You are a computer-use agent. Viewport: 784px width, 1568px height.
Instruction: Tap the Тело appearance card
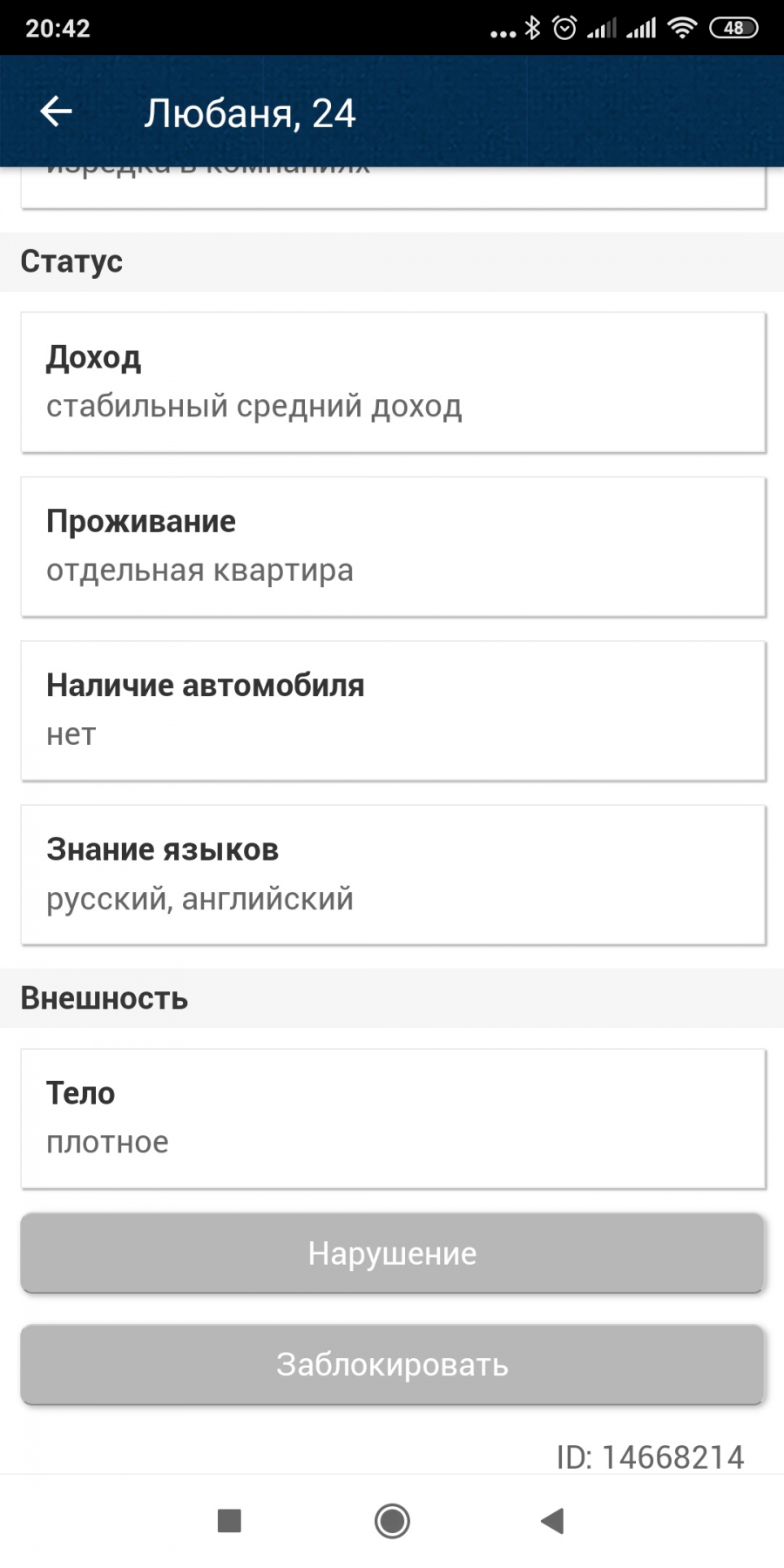tap(393, 1119)
